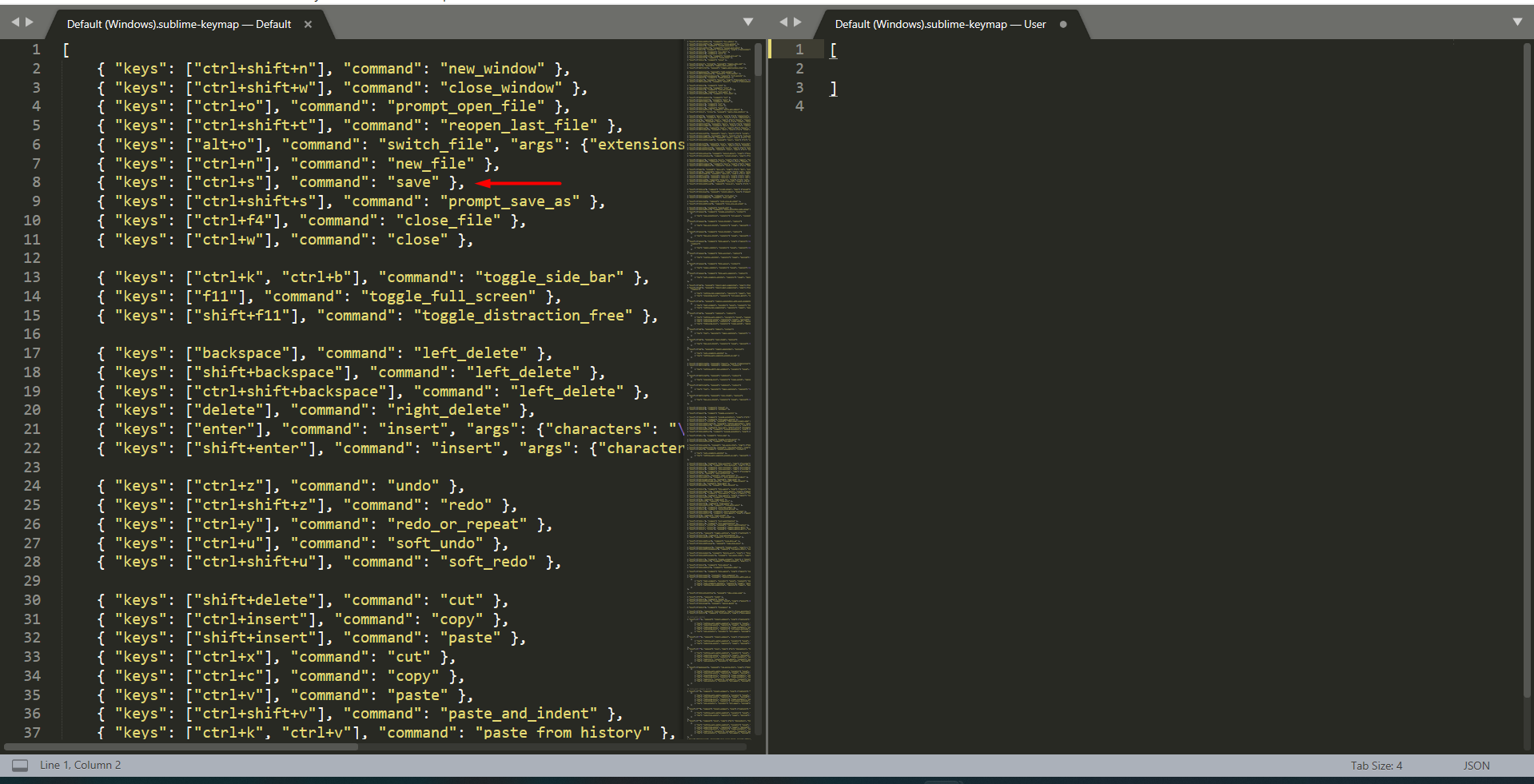The height and width of the screenshot is (784, 1534).
Task: Click the "ctrl+f4" key text
Action: (x=237, y=221)
